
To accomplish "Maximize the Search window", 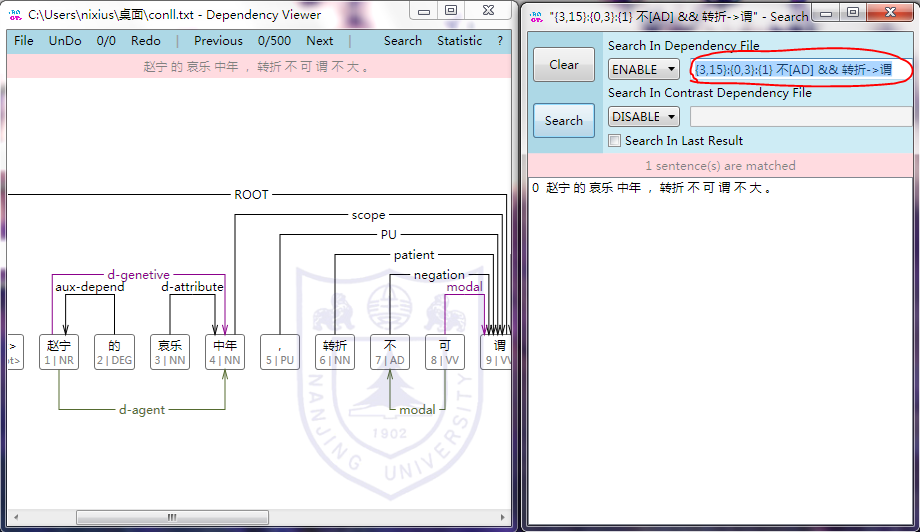I will [x=852, y=12].
